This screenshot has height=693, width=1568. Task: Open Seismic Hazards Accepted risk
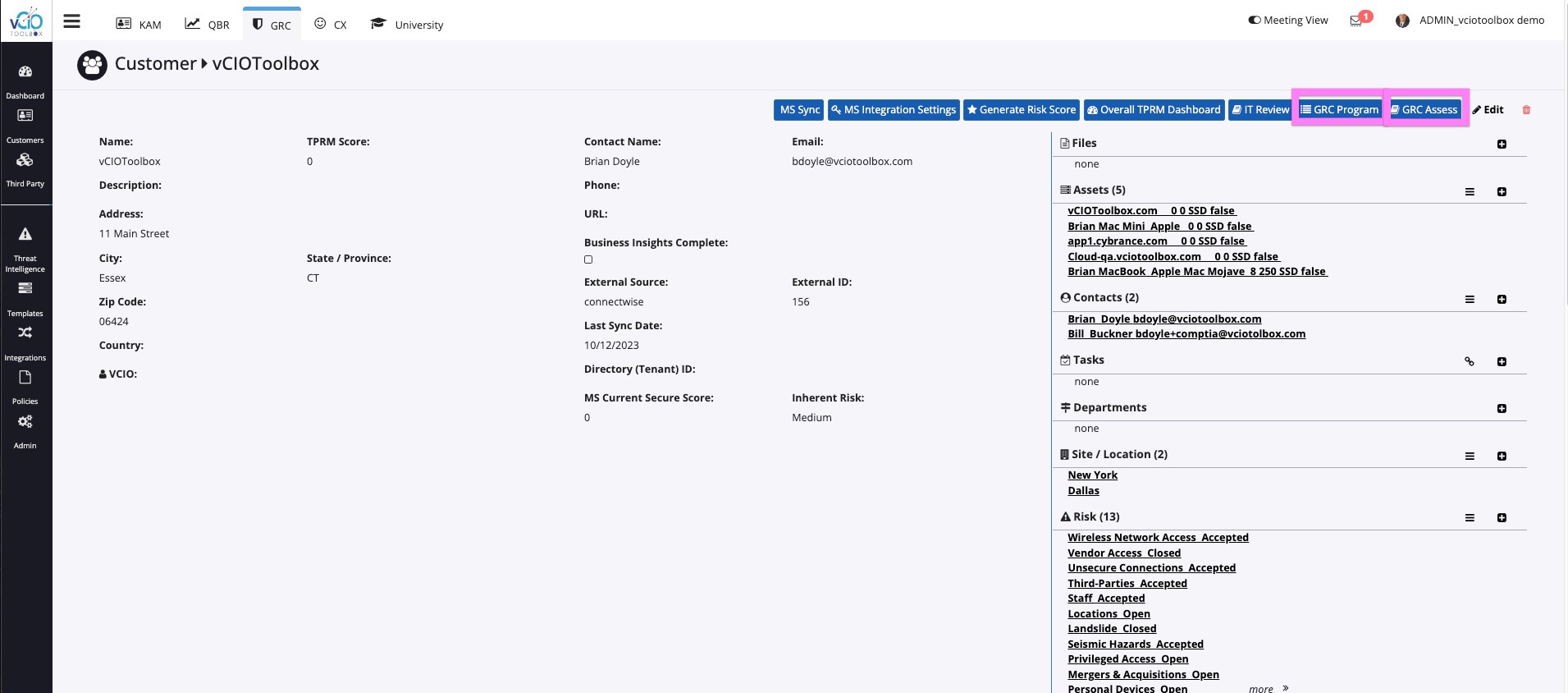click(x=1136, y=645)
